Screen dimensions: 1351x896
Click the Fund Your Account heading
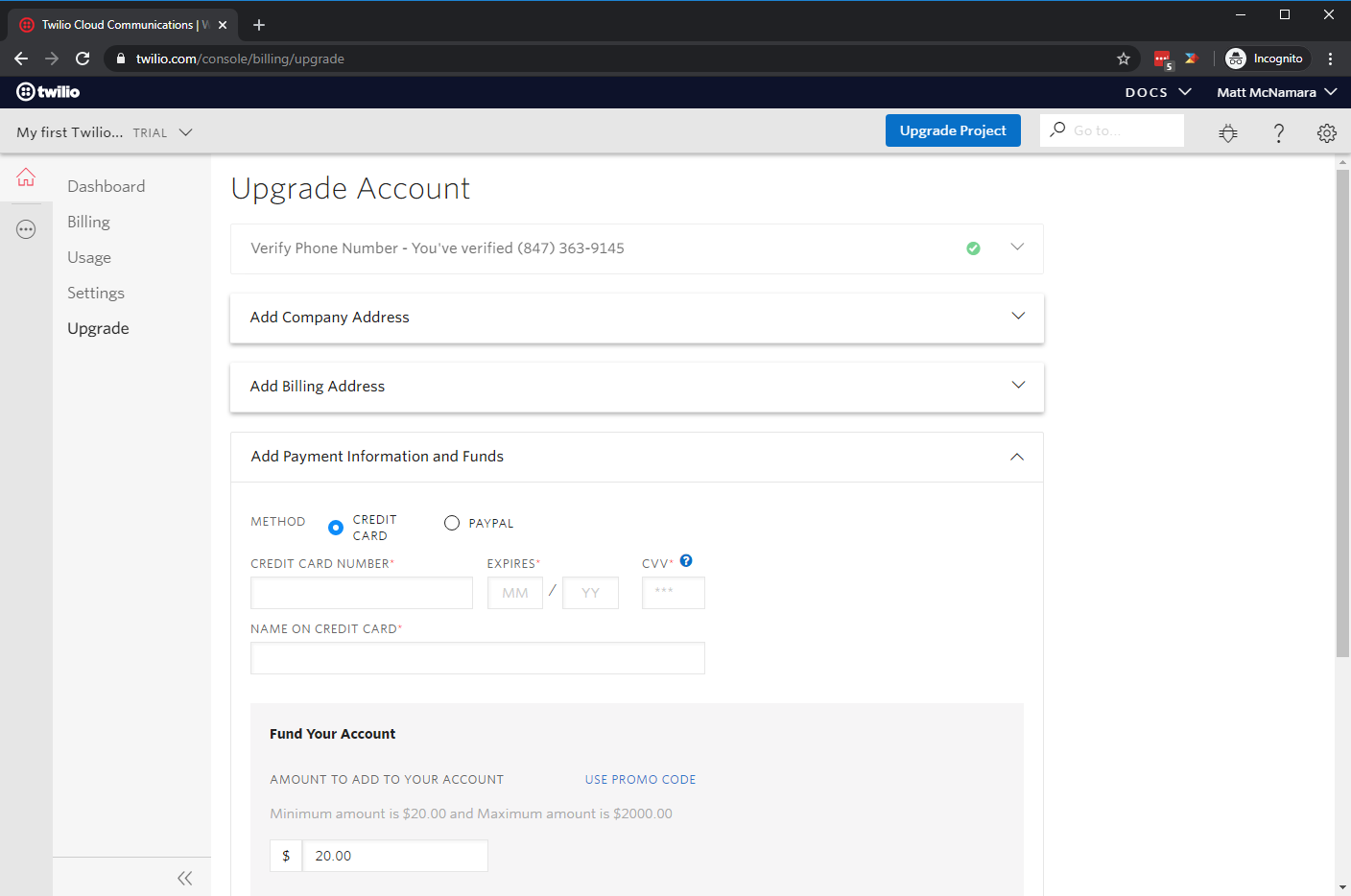tap(332, 734)
